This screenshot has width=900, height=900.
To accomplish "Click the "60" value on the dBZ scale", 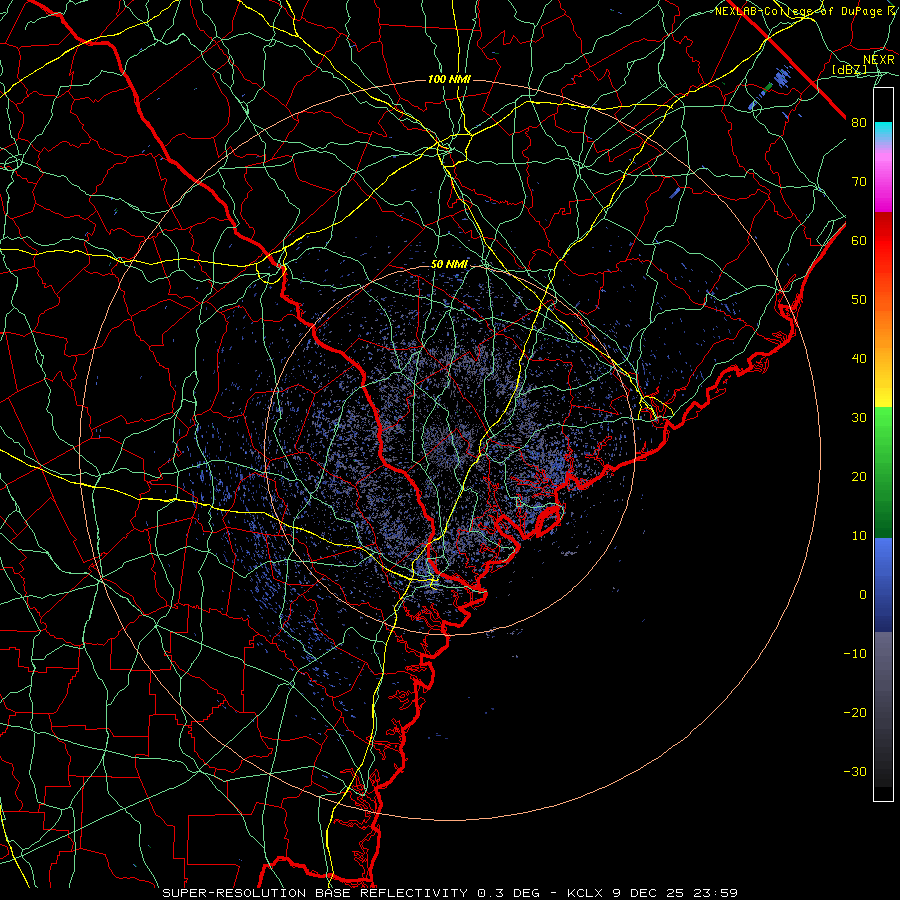I will point(859,240).
